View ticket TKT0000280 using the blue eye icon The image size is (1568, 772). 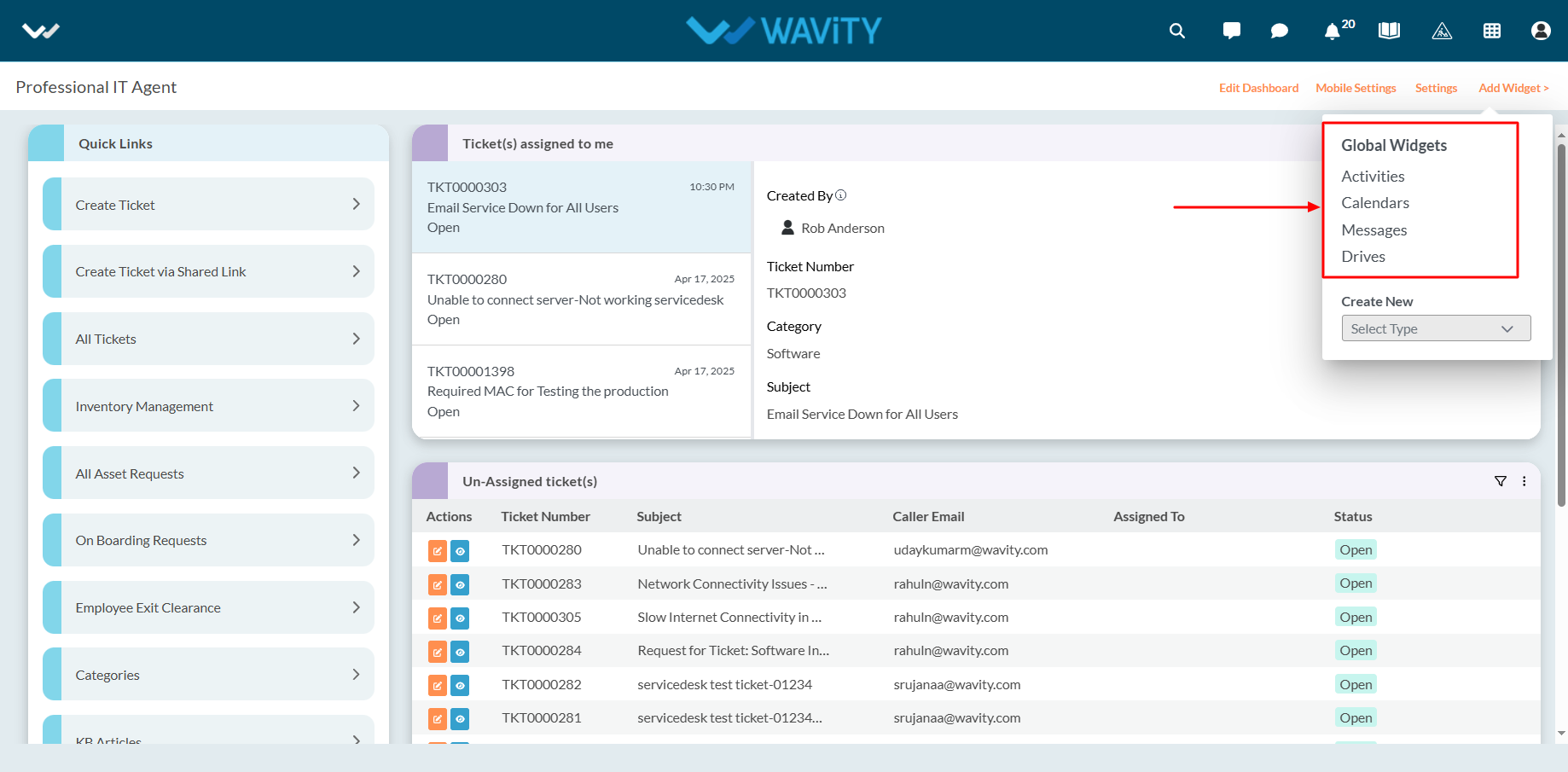(460, 551)
